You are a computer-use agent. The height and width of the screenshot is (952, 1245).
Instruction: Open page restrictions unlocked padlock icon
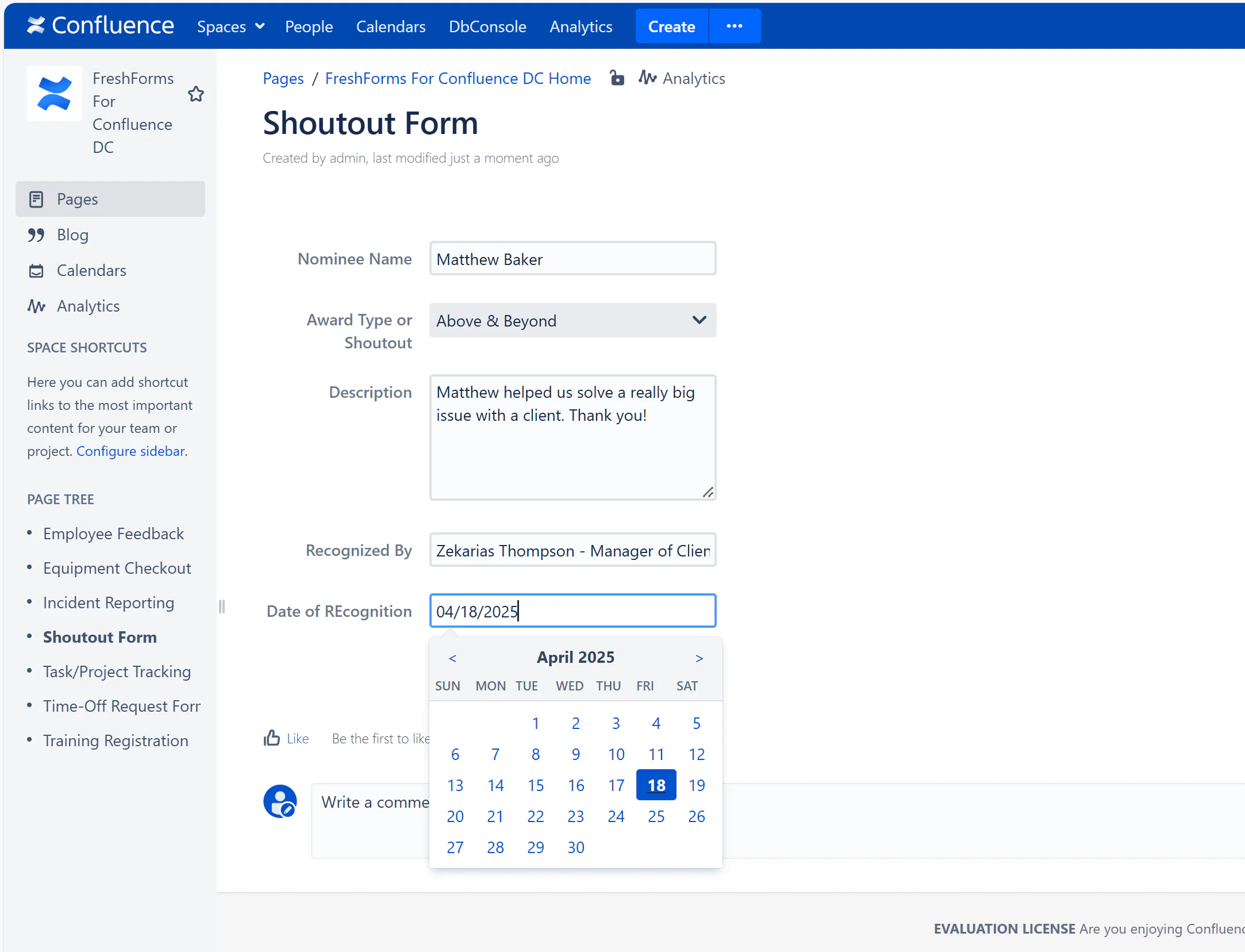tap(617, 78)
